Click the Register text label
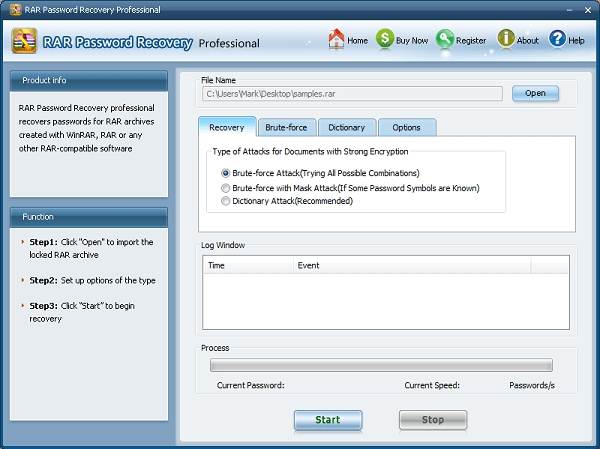The height and width of the screenshot is (449, 600). (x=471, y=41)
